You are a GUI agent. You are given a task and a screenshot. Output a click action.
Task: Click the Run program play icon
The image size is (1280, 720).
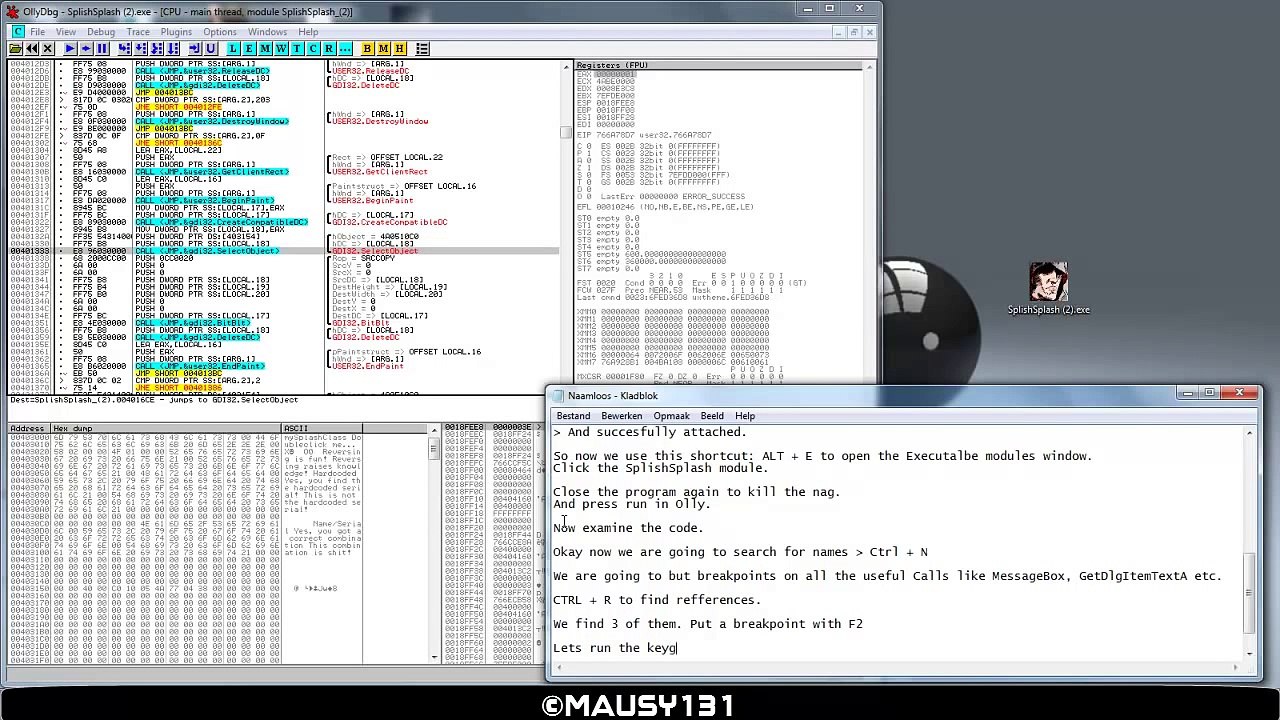[69, 49]
